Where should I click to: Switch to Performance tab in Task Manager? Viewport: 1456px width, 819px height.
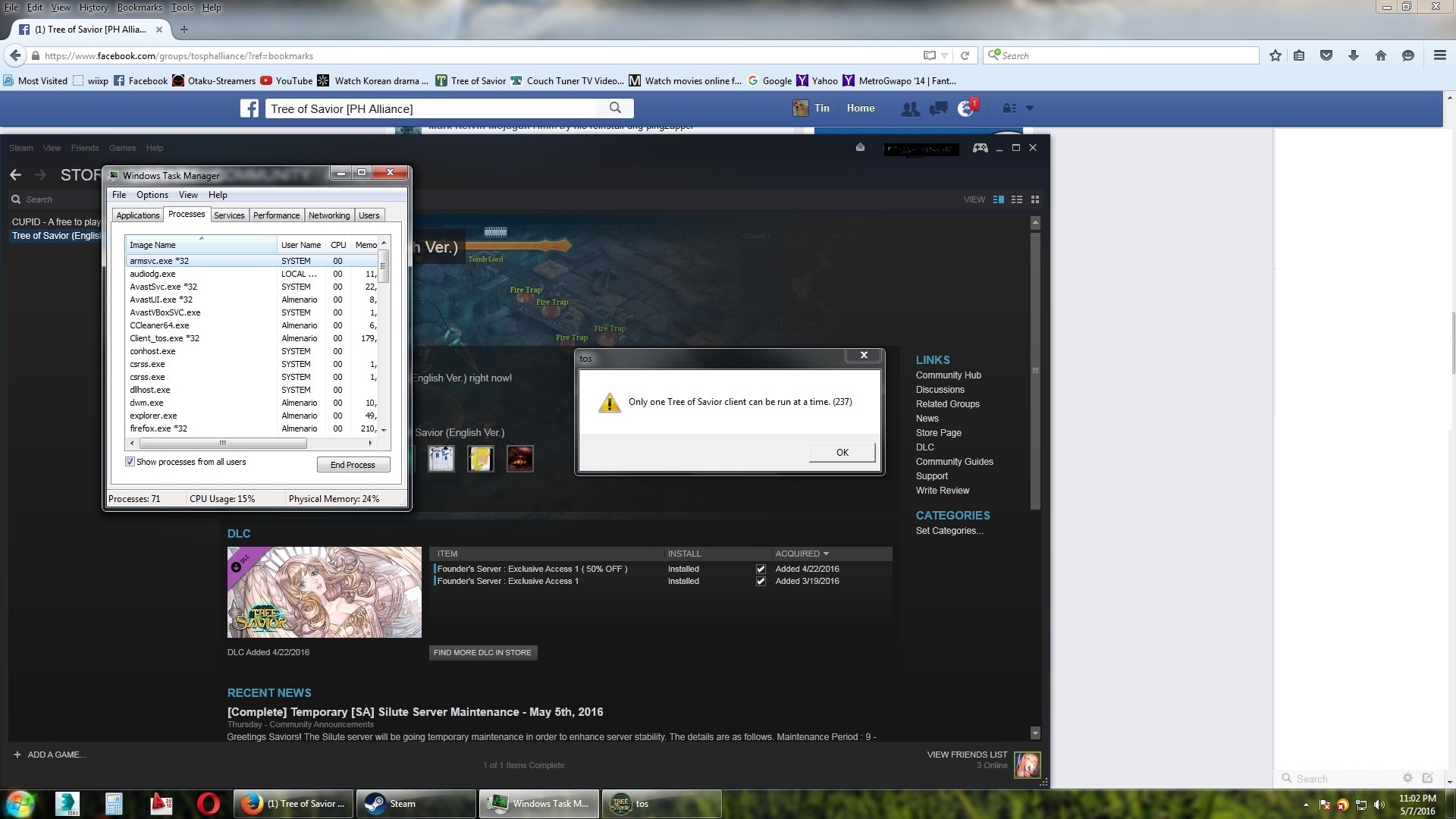point(276,215)
